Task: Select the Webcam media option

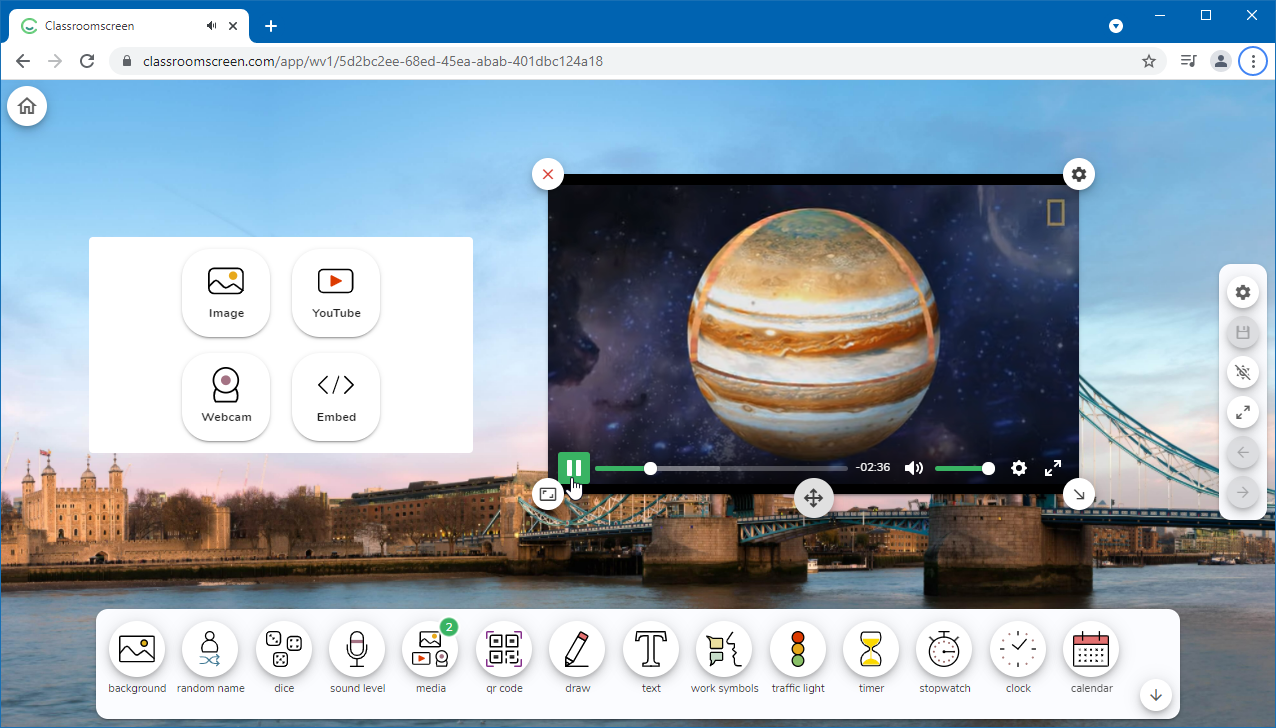Action: (x=226, y=396)
